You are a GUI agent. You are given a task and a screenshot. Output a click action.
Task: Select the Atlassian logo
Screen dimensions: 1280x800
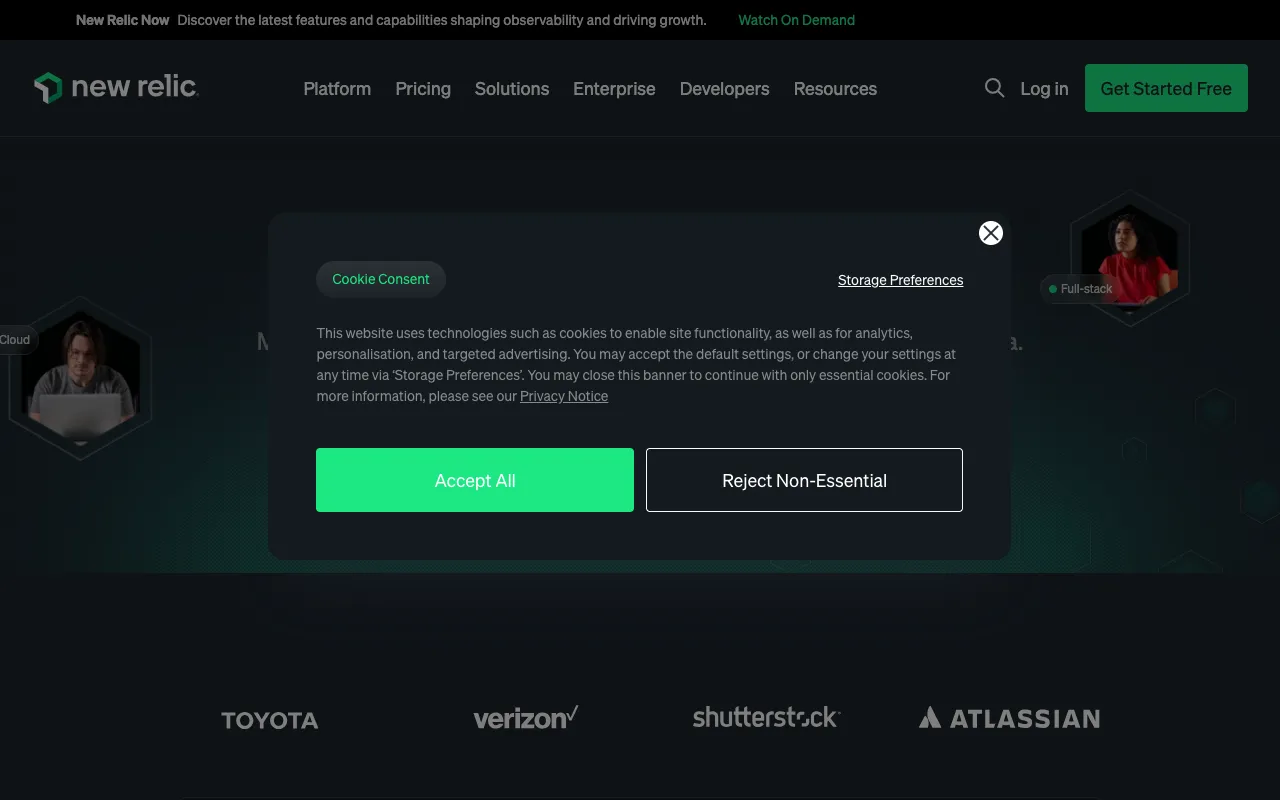1008,718
